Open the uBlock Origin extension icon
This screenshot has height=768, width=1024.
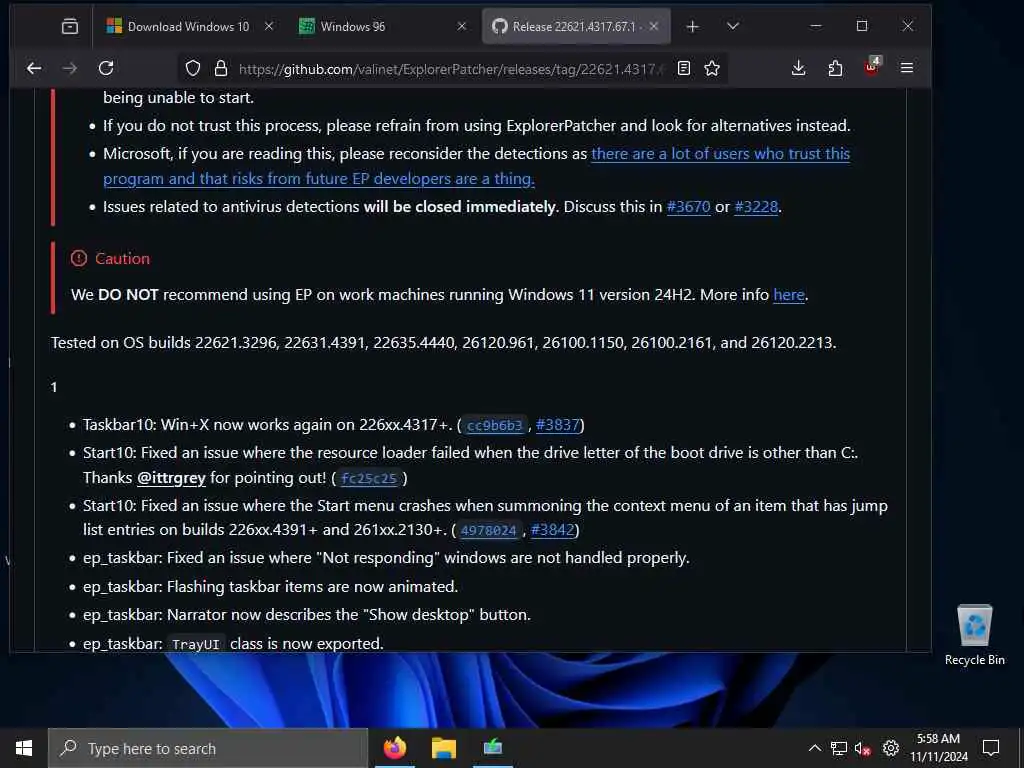[x=872, y=67]
